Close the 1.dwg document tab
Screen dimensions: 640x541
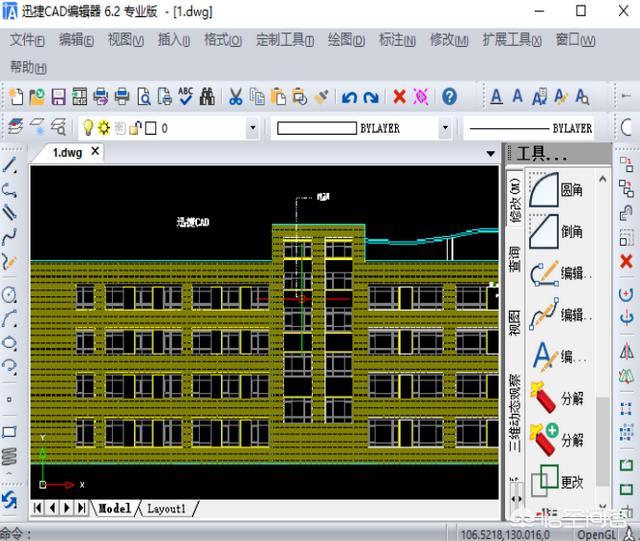click(95, 152)
